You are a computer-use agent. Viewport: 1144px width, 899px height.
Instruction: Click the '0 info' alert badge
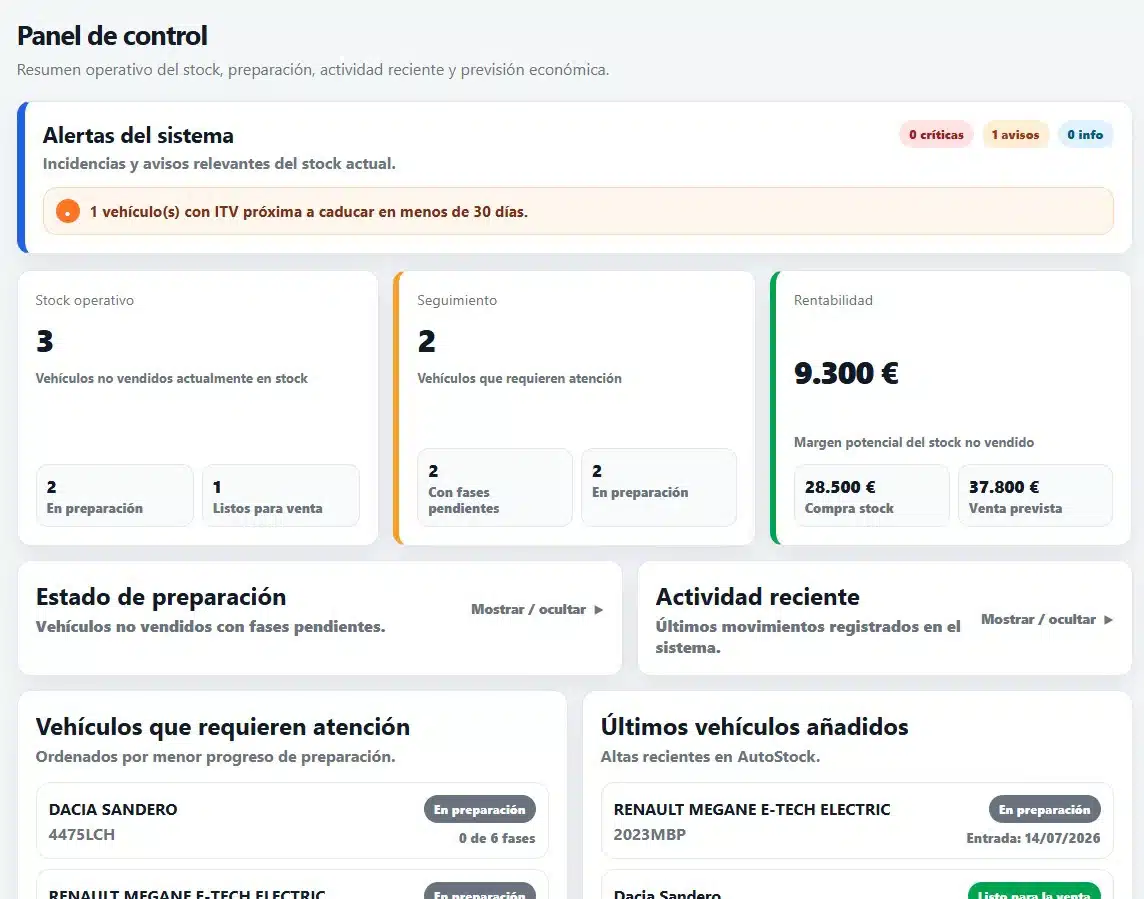pyautogui.click(x=1085, y=134)
